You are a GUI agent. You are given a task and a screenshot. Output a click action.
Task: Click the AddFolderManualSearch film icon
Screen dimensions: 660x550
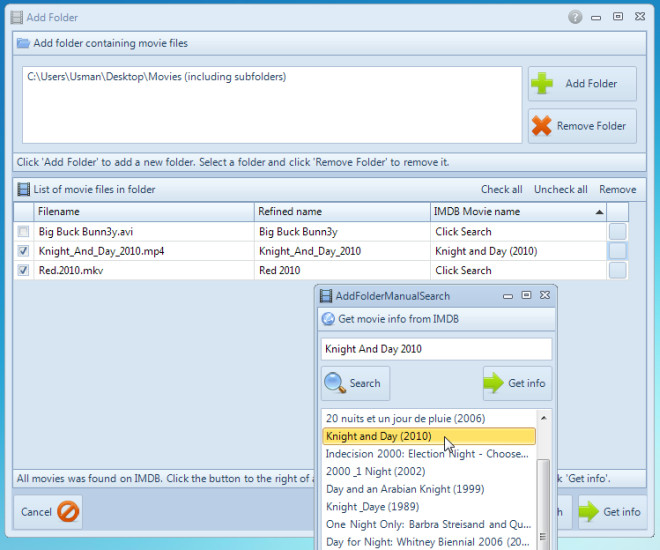[326, 296]
